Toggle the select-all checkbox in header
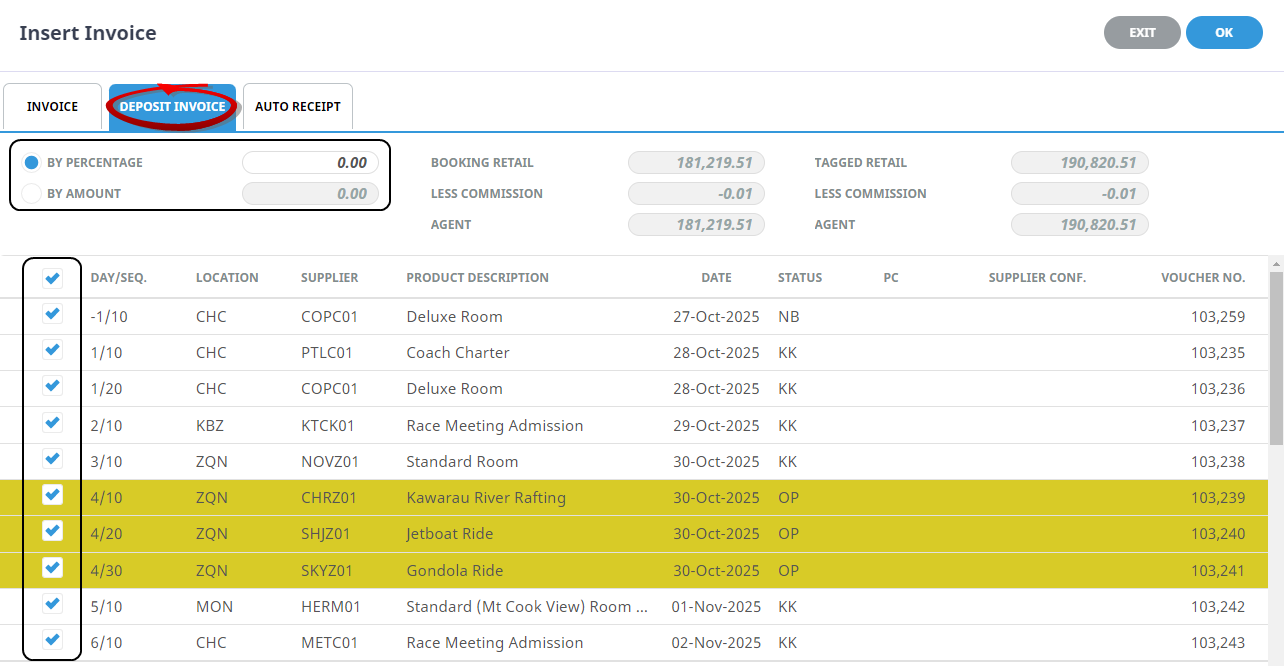Screen dimensions: 1284x666 (52, 279)
